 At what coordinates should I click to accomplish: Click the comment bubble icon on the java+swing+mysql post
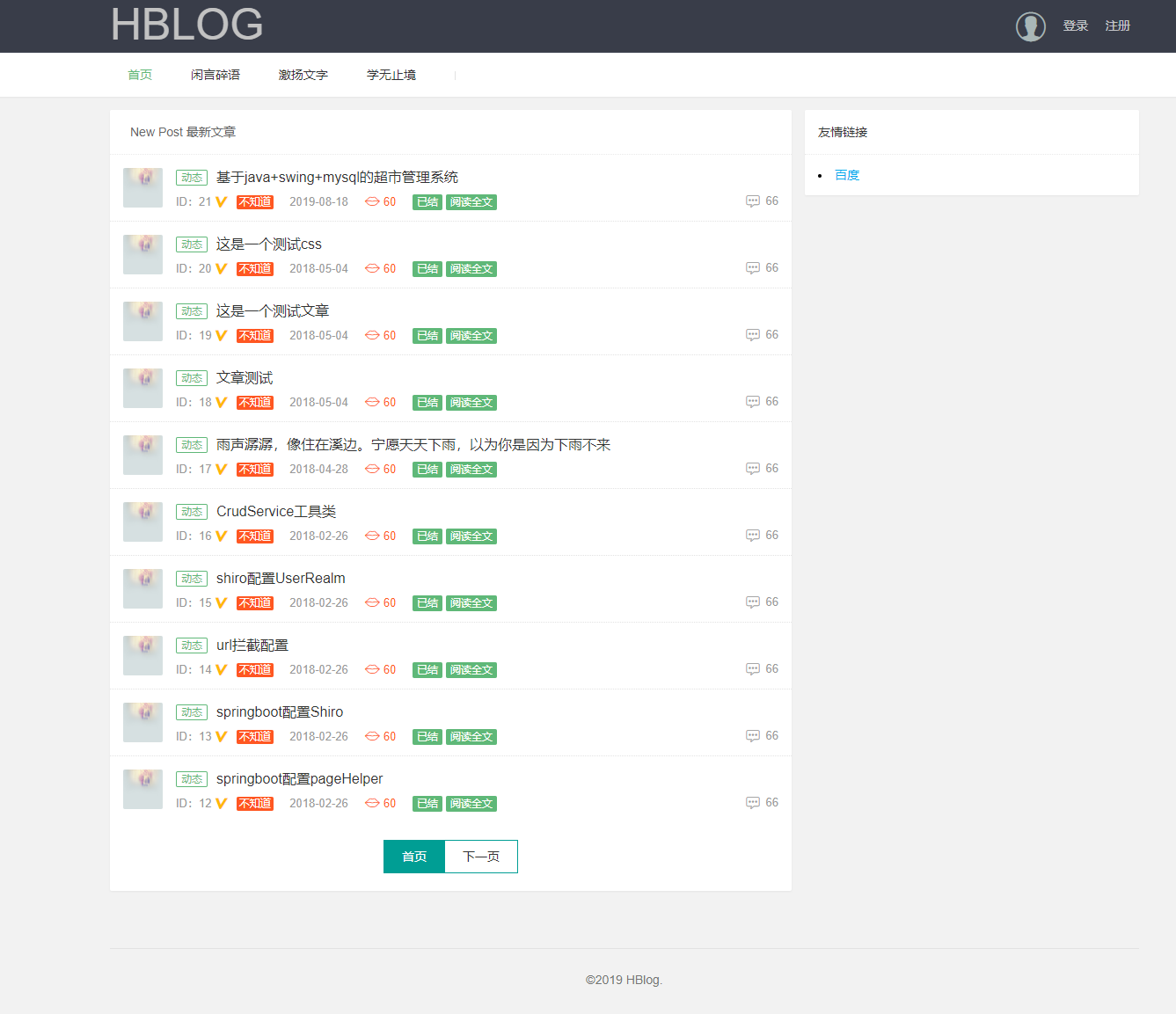[x=753, y=201]
